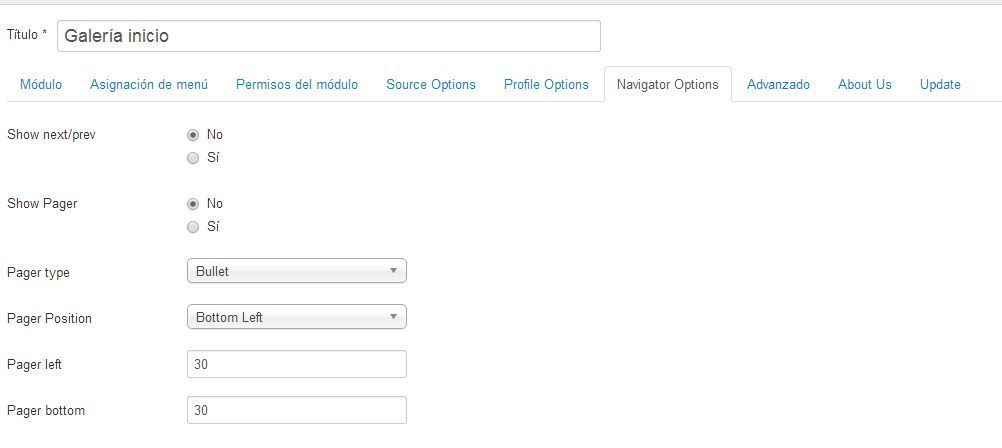Screen dimensions: 1002x448
Task: Open the Advanzado tab
Action: point(778,84)
